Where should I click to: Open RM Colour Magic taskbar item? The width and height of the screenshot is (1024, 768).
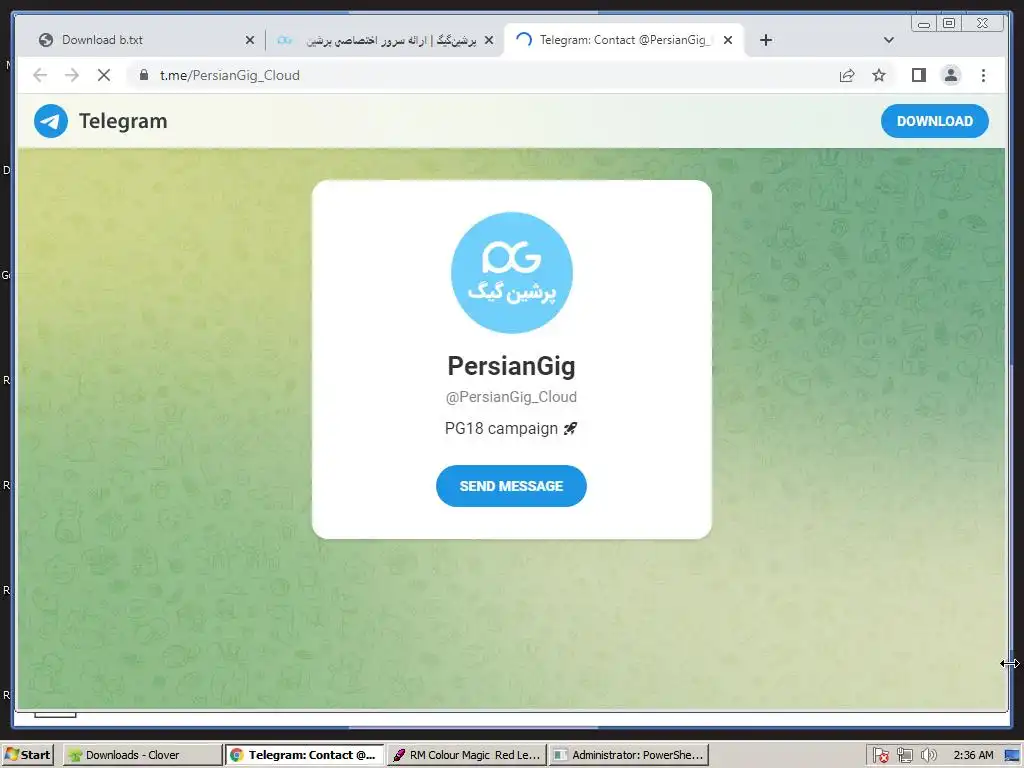click(x=466, y=755)
